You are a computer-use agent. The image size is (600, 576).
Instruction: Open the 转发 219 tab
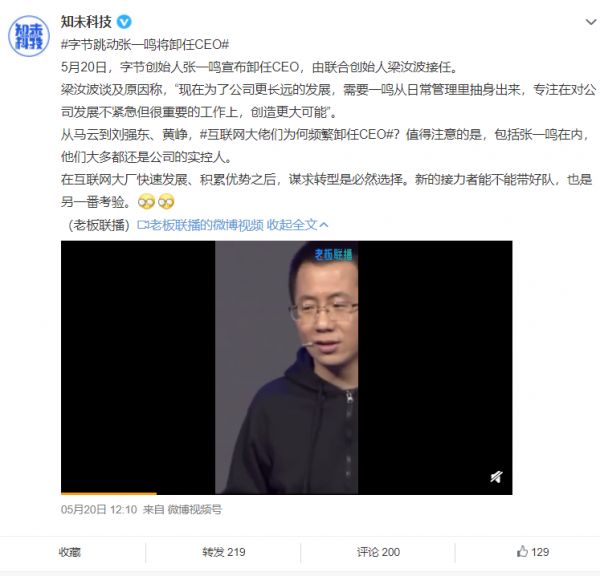click(x=223, y=552)
